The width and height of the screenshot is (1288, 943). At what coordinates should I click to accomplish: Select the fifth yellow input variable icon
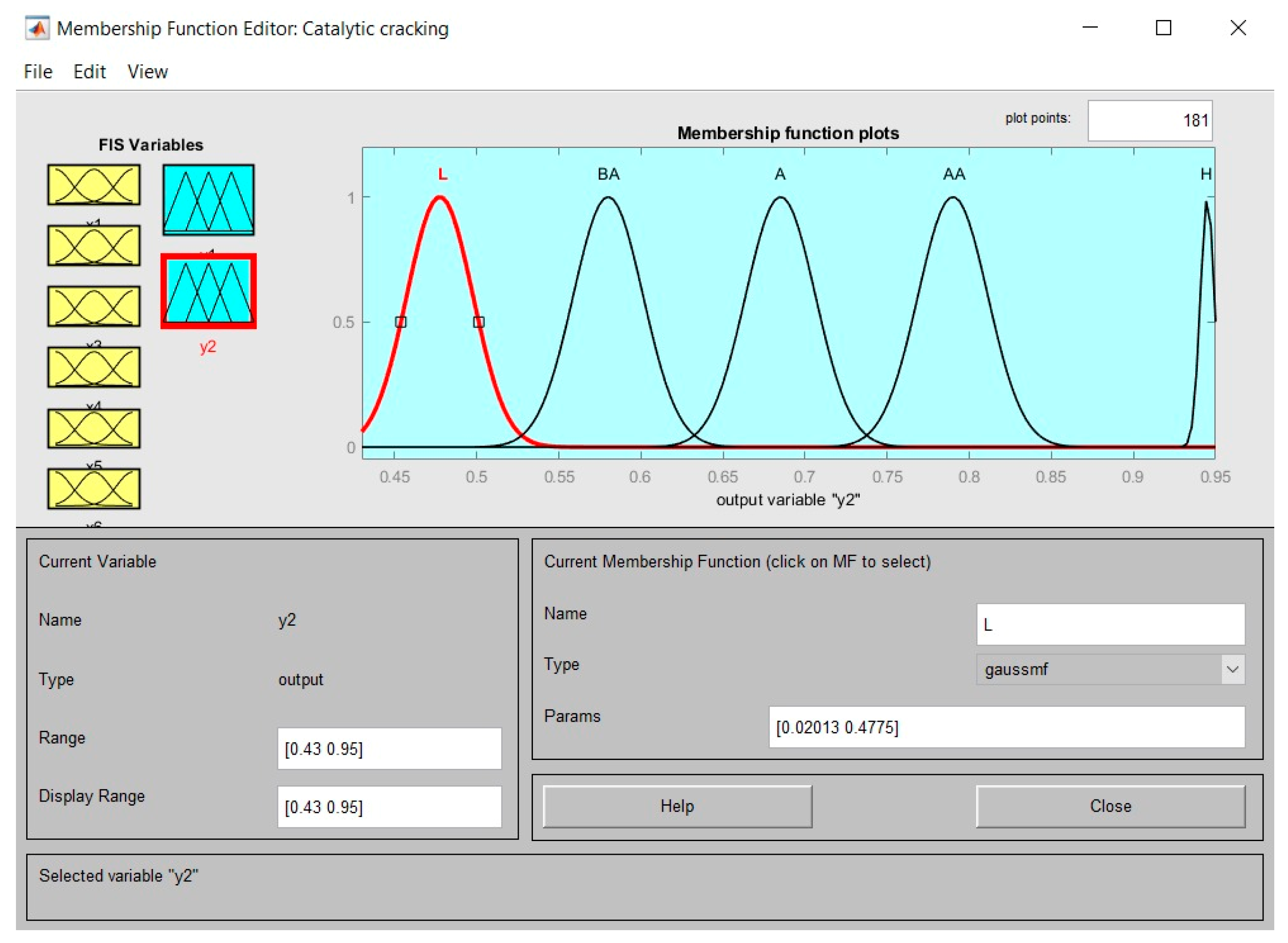[94, 428]
